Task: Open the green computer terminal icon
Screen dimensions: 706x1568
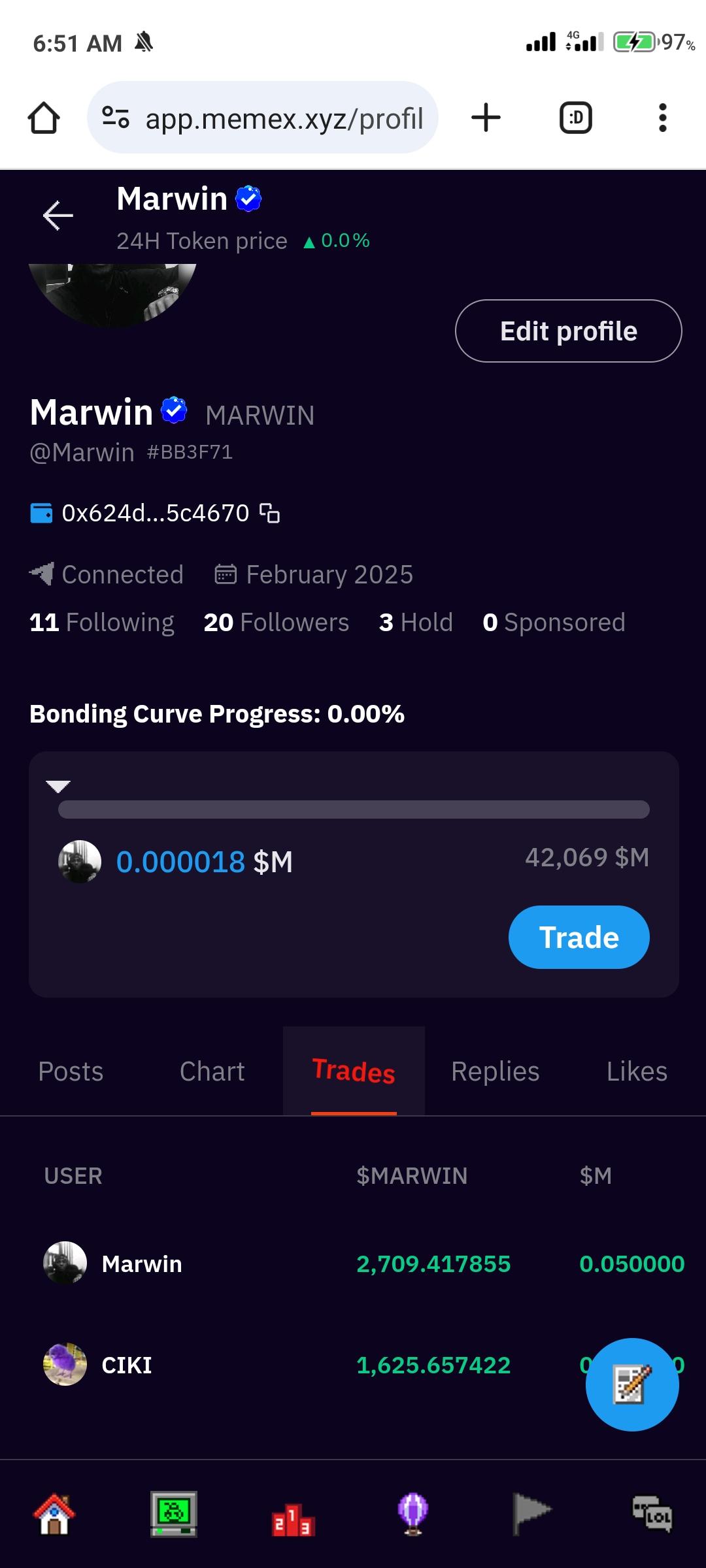Action: [174, 1514]
